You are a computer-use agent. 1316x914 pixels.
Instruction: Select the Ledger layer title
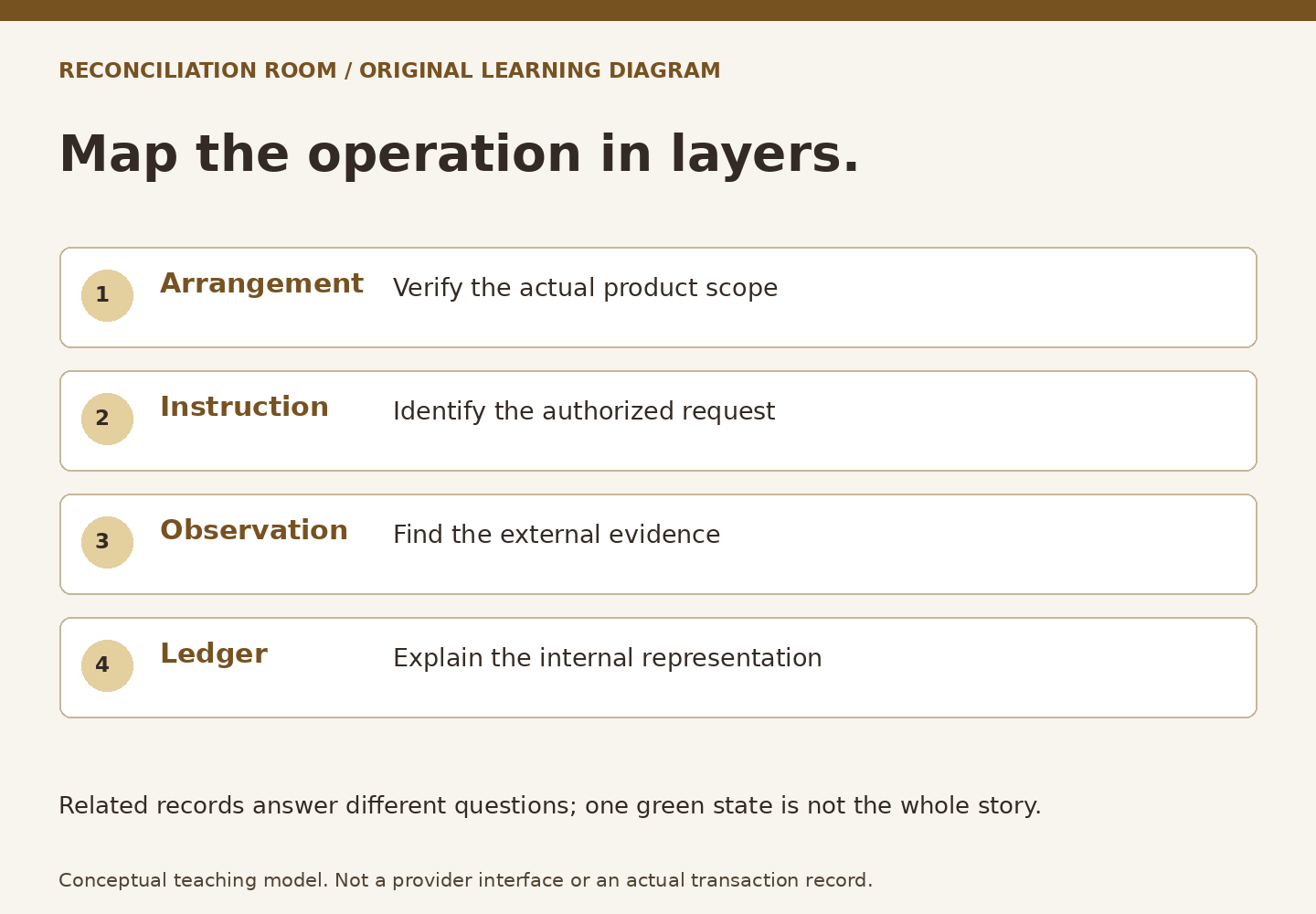coord(214,654)
